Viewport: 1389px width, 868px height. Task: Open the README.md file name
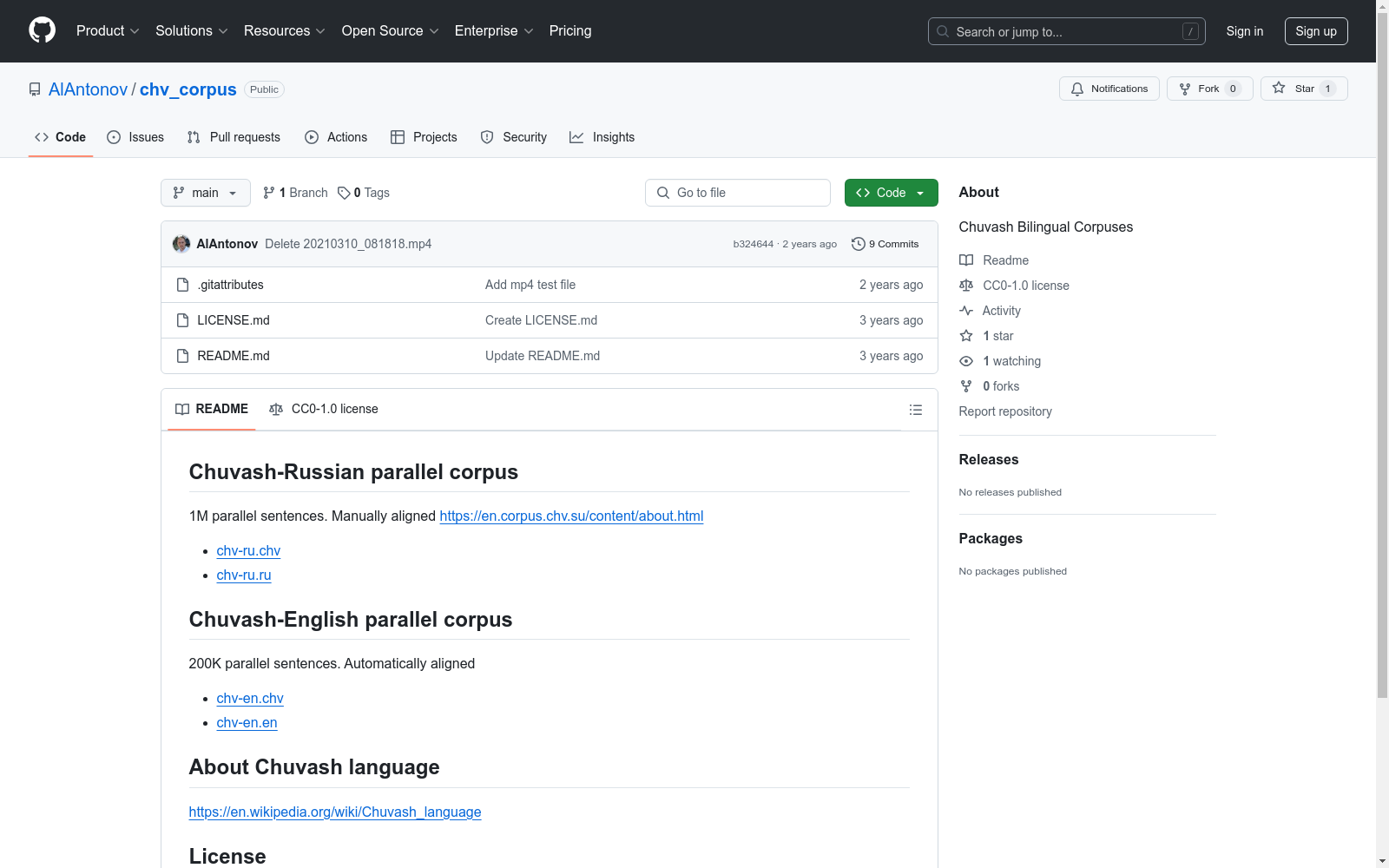click(234, 356)
